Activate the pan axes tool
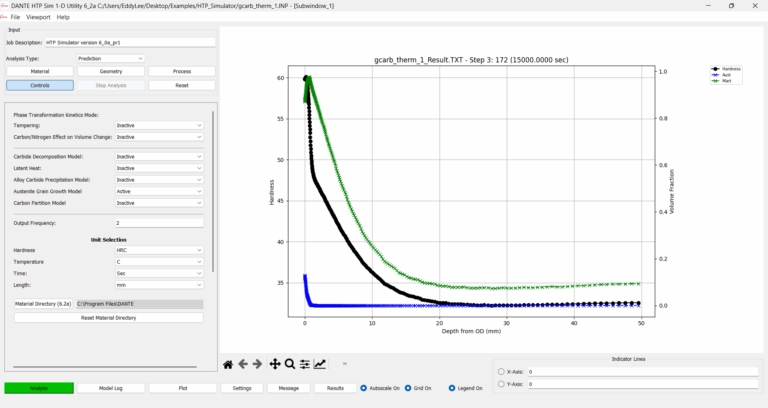This screenshot has width=768, height=408. tap(275, 364)
